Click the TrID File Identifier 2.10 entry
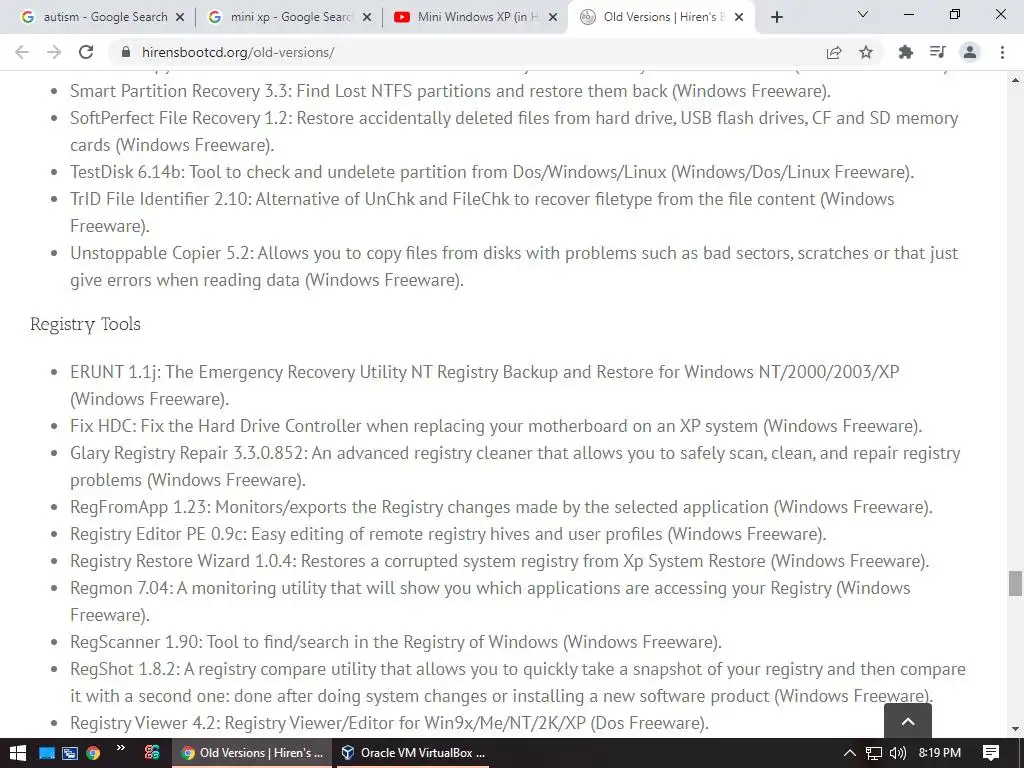1024x768 pixels. [x=482, y=212]
